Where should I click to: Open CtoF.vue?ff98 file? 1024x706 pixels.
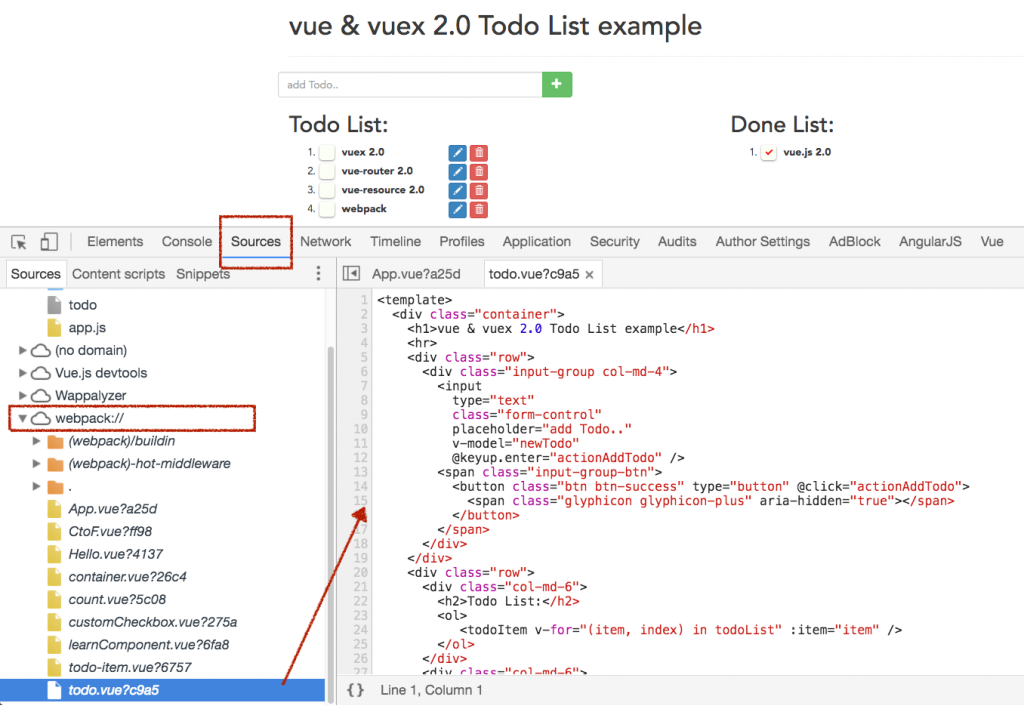point(110,532)
